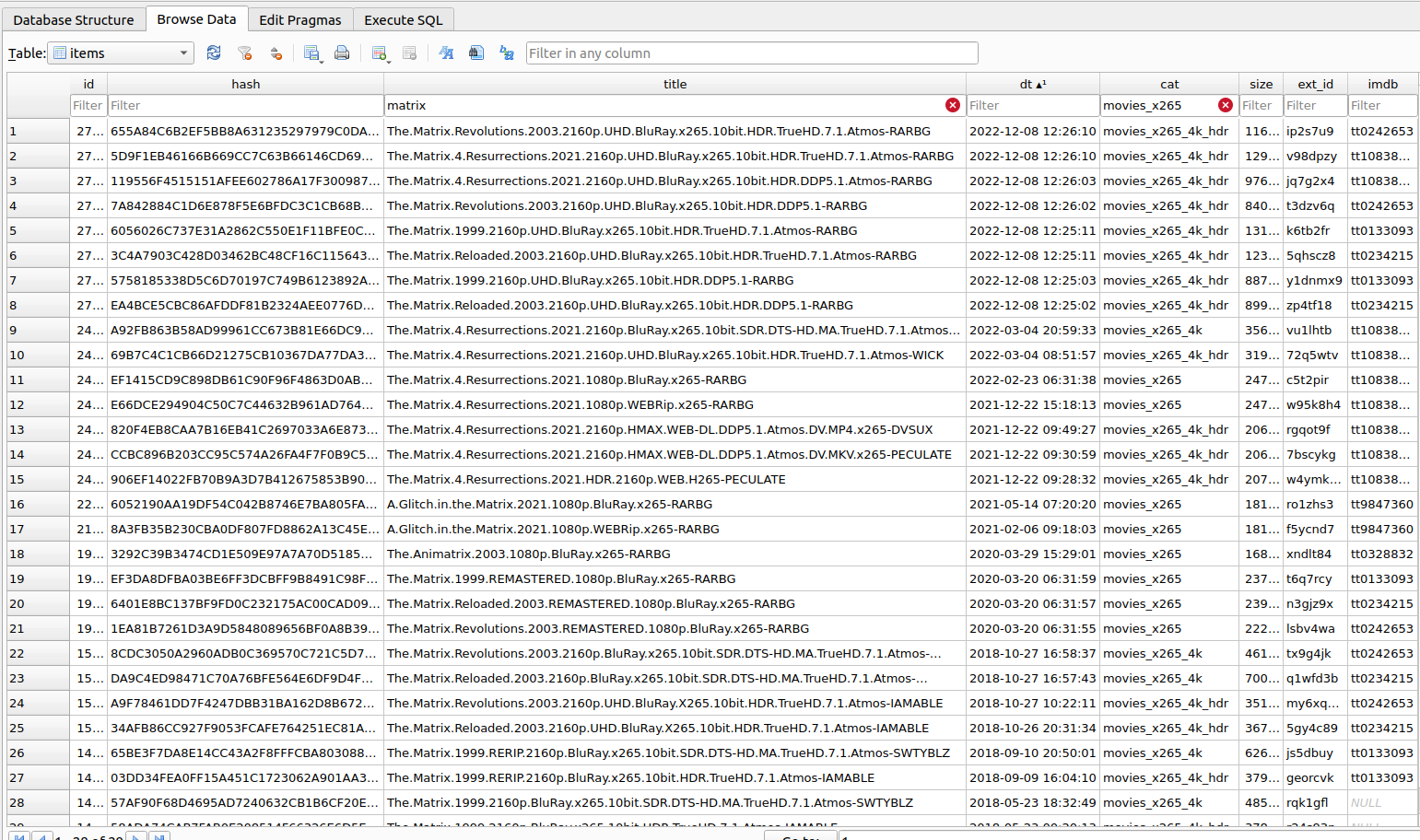This screenshot has width=1420, height=840.
Task: Click the dt cell '2018-09-10 20:50:01'
Action: pyautogui.click(x=1033, y=752)
